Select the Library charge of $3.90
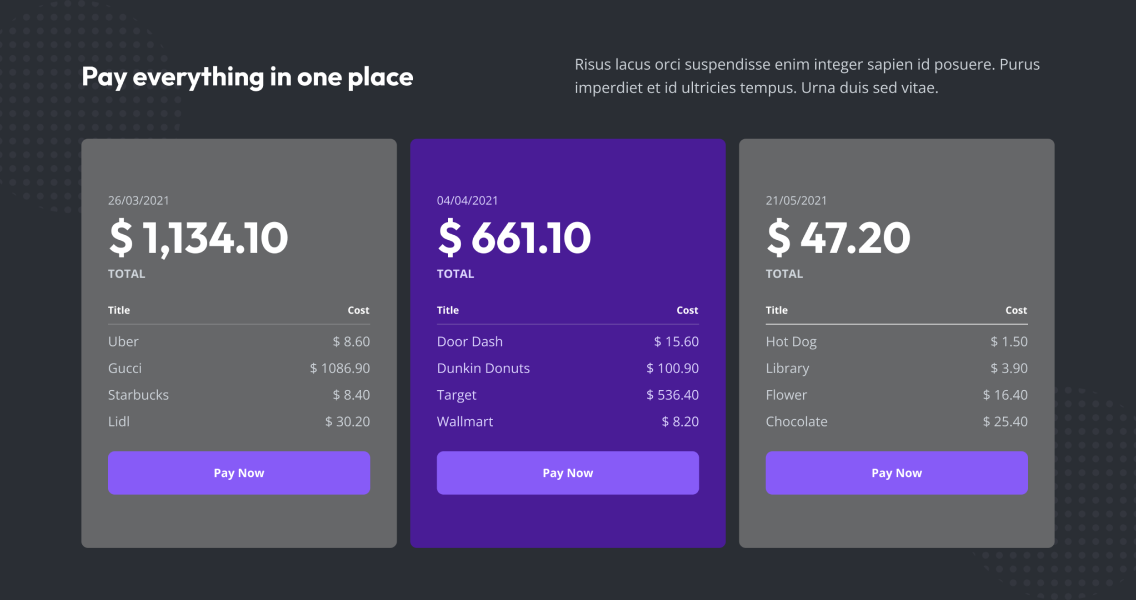1136x600 pixels. 787,368
